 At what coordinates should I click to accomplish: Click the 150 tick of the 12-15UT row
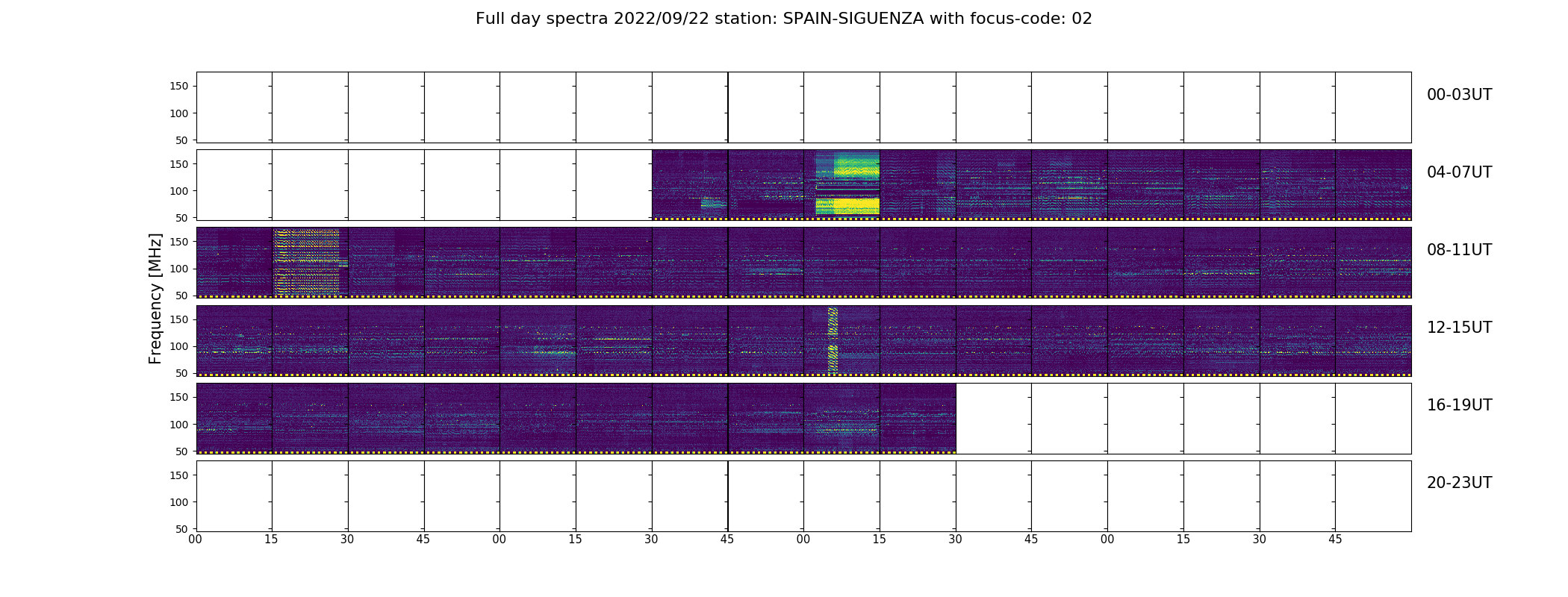click(x=179, y=319)
